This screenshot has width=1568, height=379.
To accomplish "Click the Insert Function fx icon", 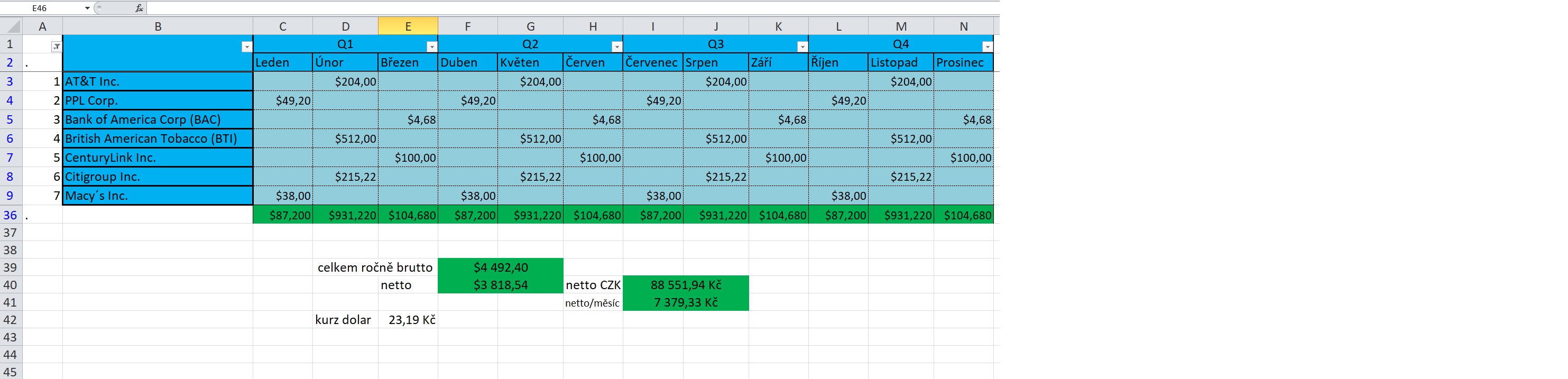I will tap(139, 8).
